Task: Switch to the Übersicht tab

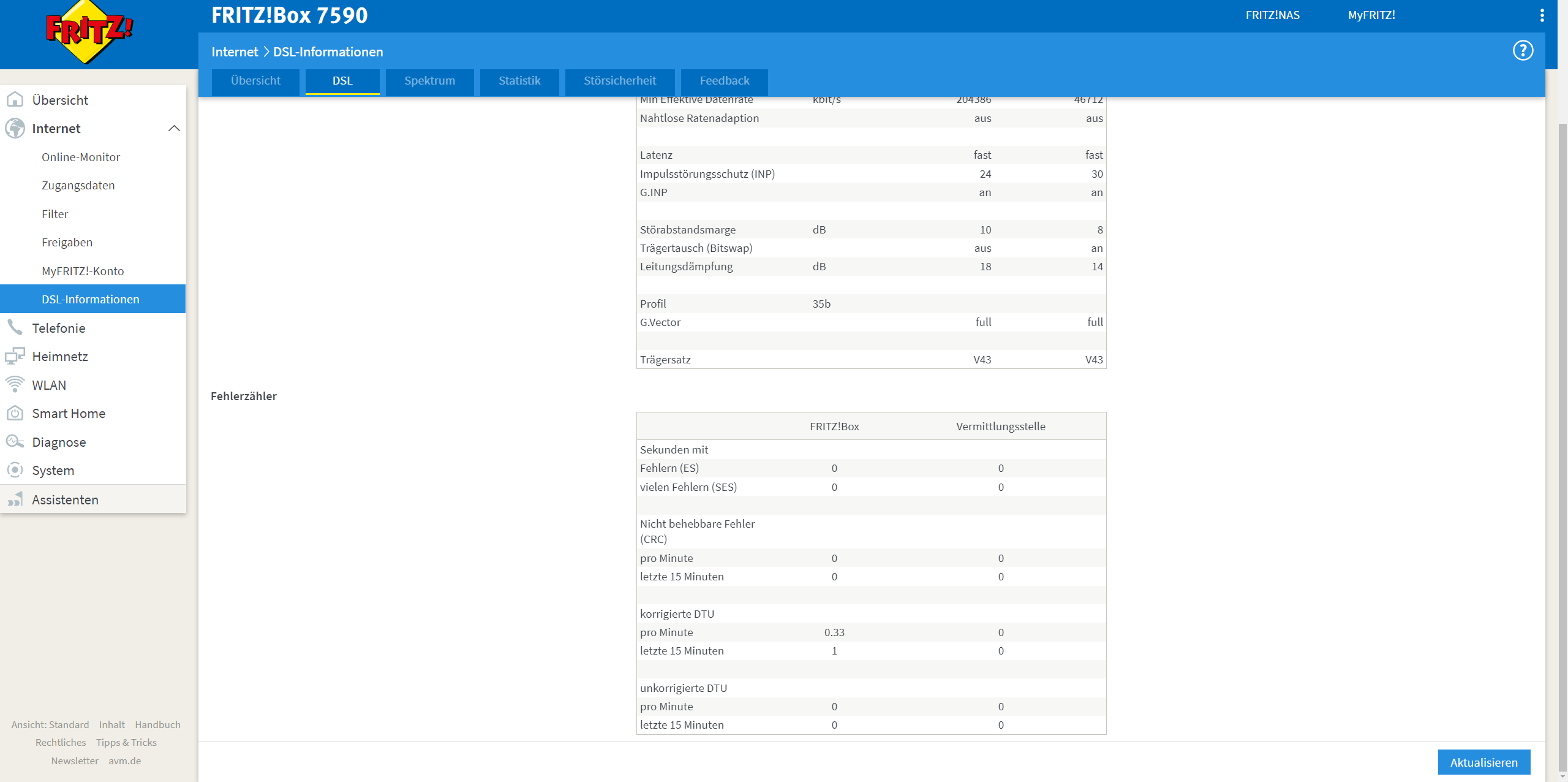Action: (x=255, y=81)
